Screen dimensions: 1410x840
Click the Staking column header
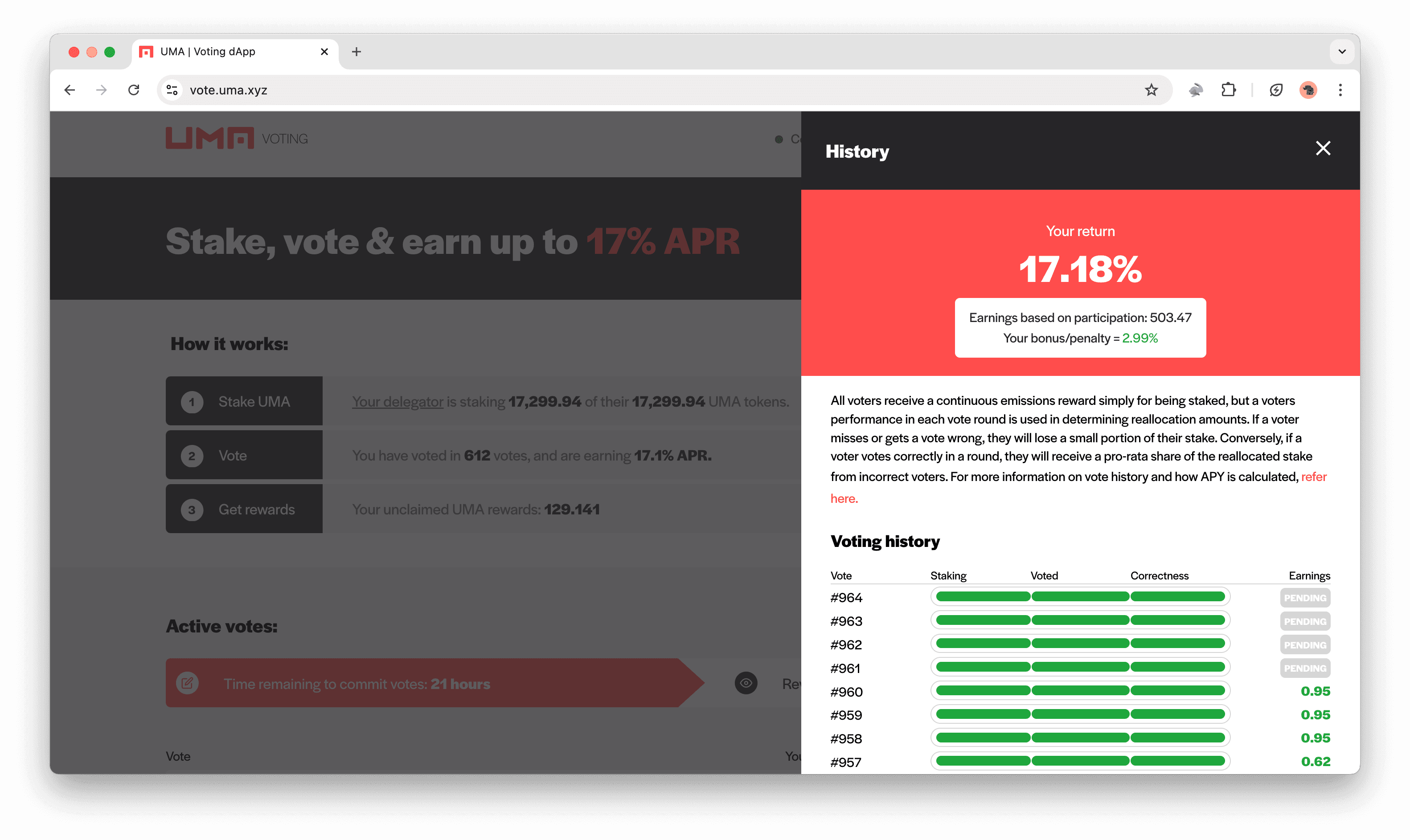948,575
